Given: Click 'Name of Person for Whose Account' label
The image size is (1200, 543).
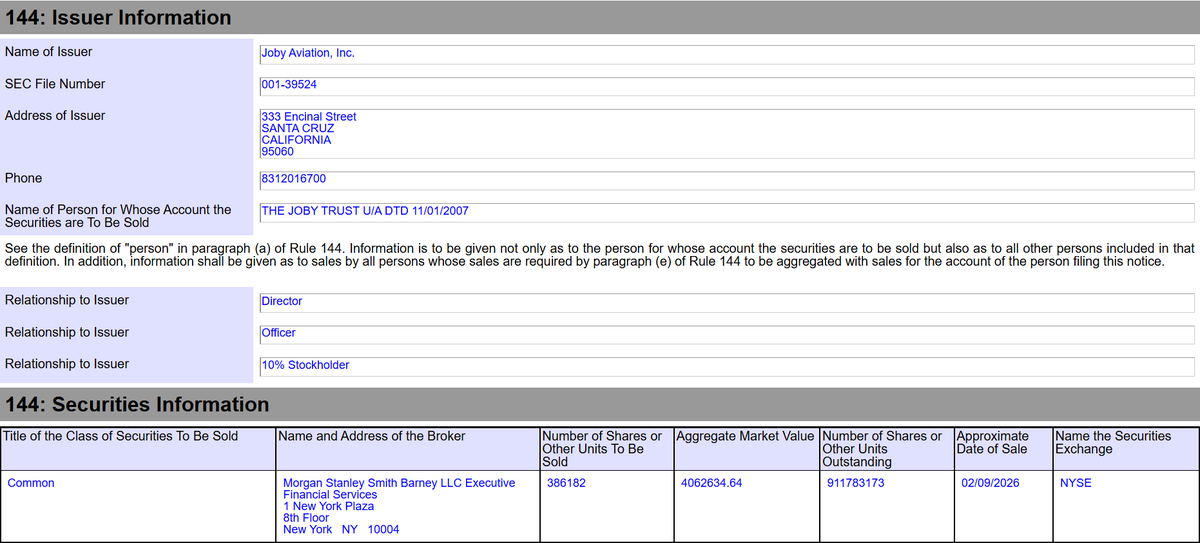Looking at the screenshot, I should click(118, 216).
